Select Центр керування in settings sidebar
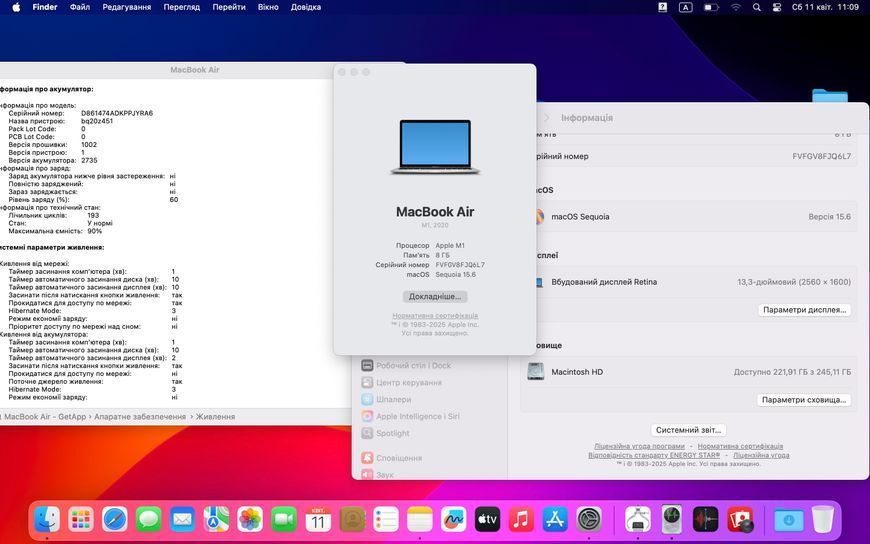870x544 pixels. pyautogui.click(x=409, y=382)
